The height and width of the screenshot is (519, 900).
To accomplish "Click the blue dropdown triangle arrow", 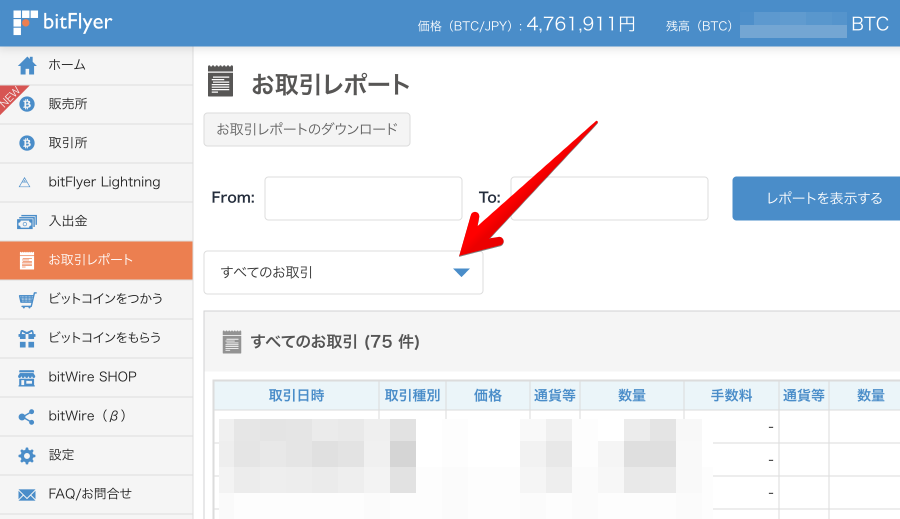I will tap(461, 273).
